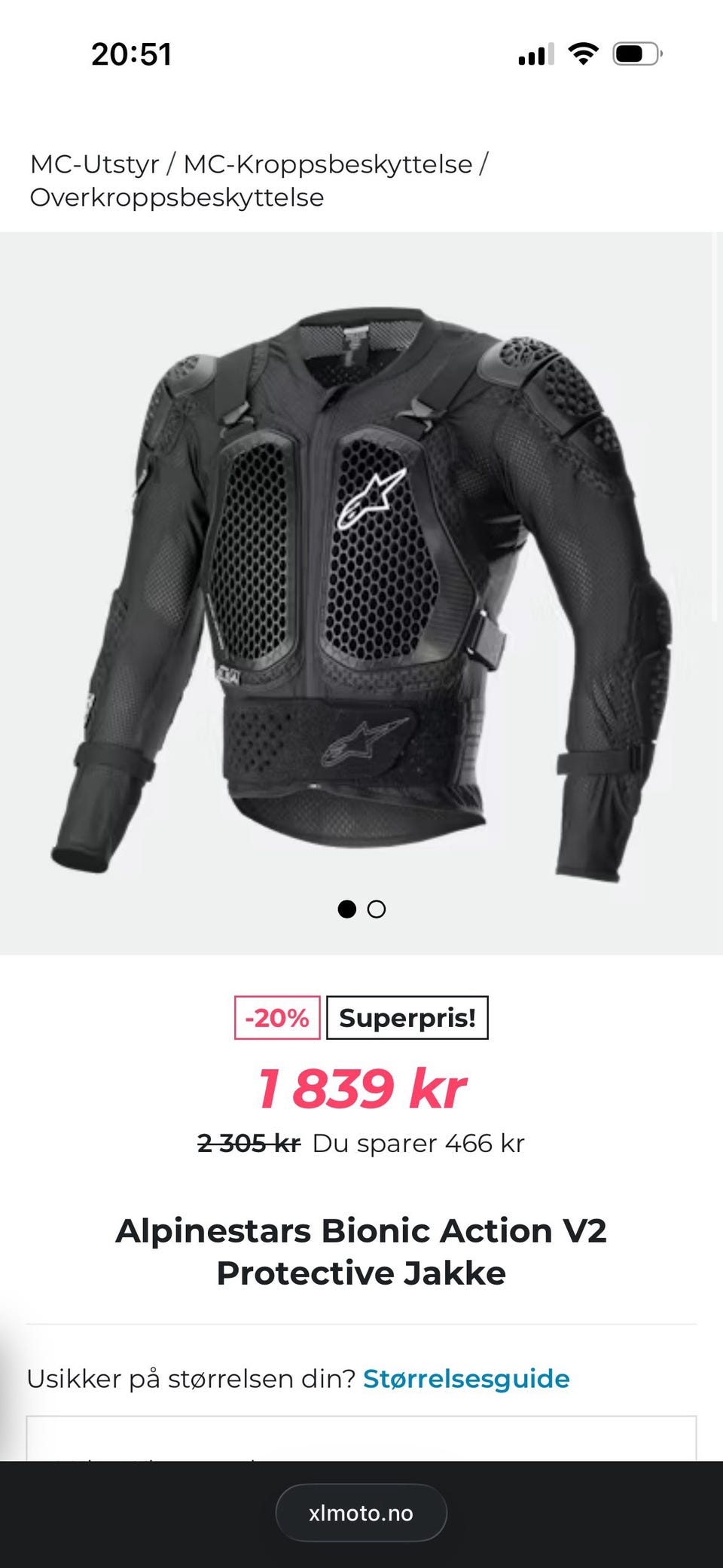This screenshot has width=723, height=1568.
Task: Tap the white Alpinestars logo on chest
Action: (371, 497)
